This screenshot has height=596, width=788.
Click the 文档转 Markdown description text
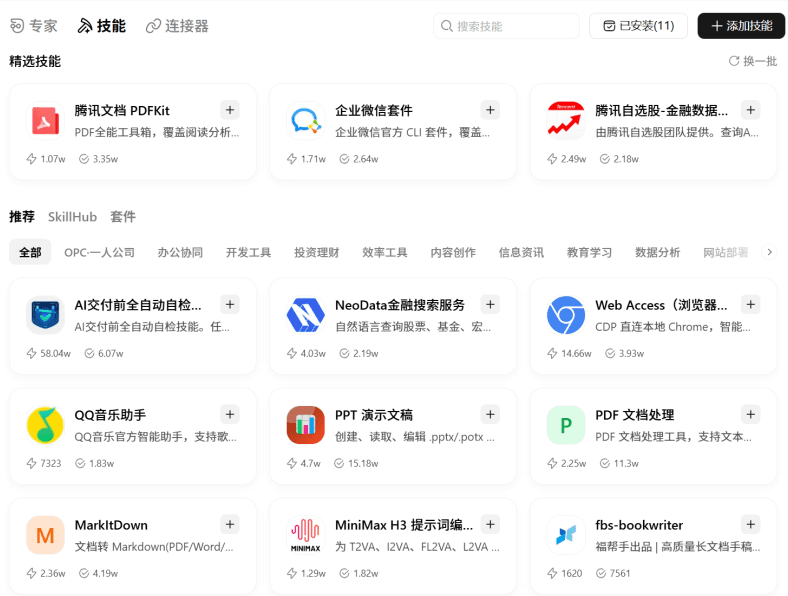coord(154,547)
